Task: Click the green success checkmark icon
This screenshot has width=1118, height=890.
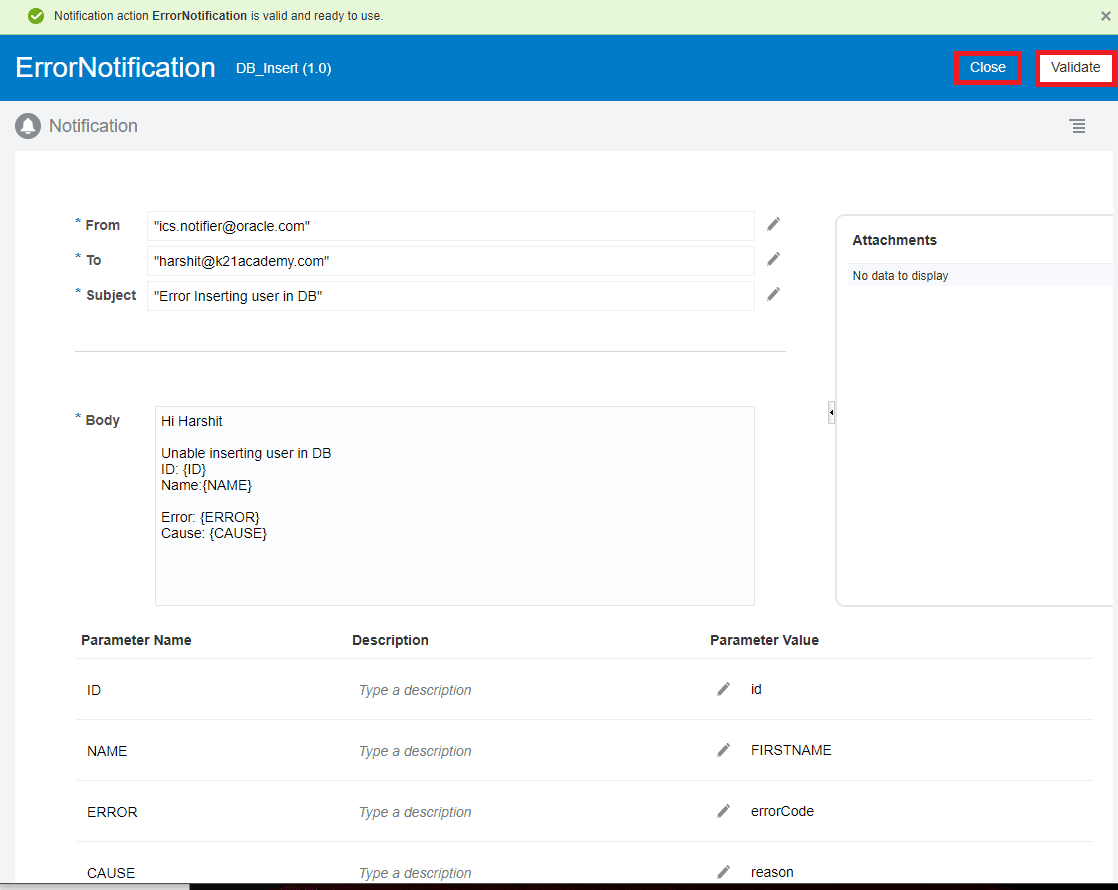Action: coord(36,17)
